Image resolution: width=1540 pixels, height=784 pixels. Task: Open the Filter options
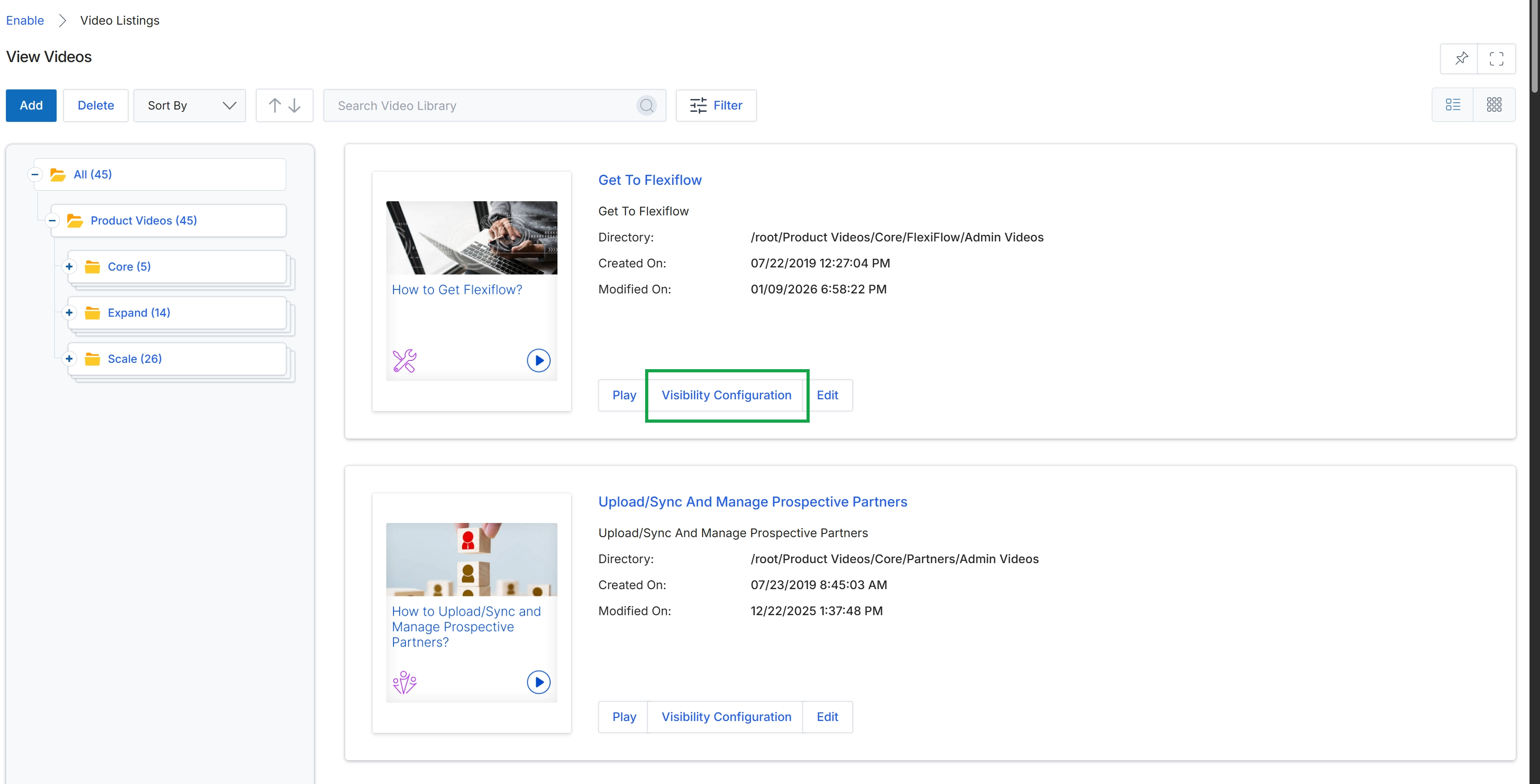715,106
